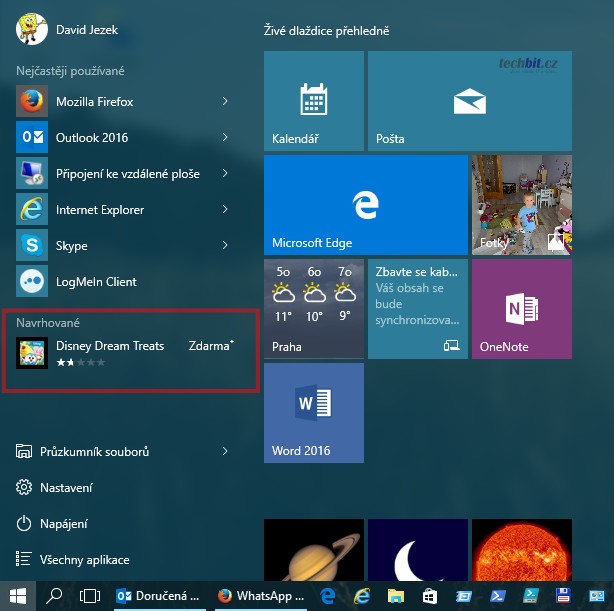Open the Kalendář tile
The image size is (614, 611).
(x=314, y=101)
